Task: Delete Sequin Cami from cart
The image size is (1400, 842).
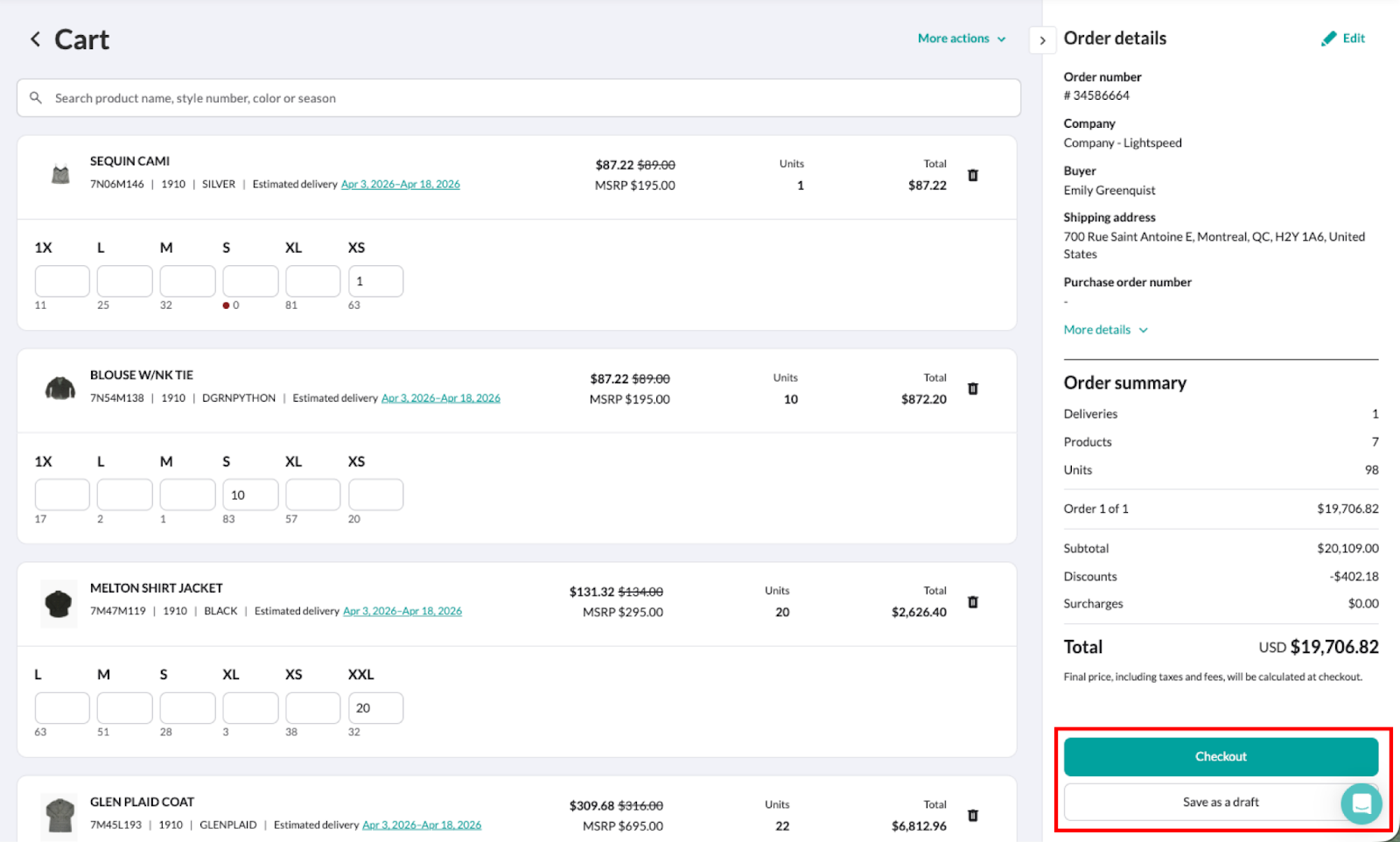Action: click(972, 175)
